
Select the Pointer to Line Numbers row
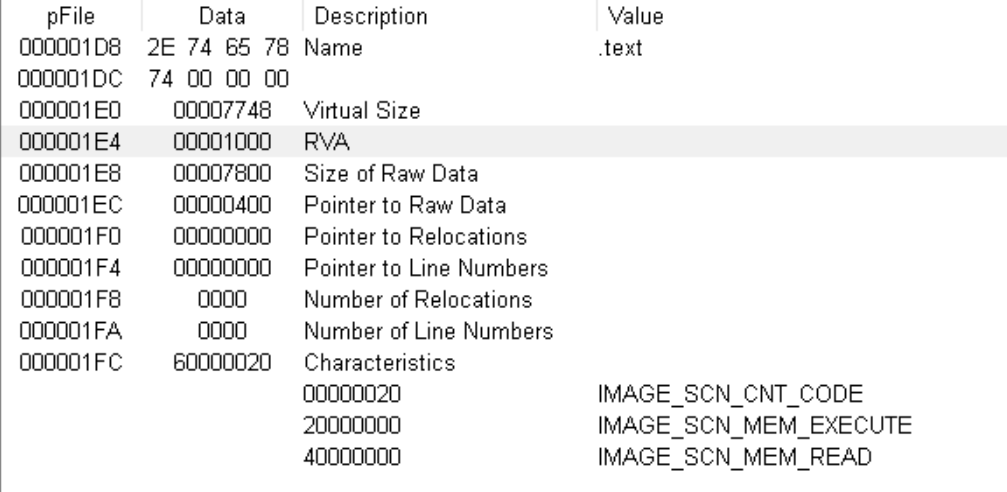coord(504,268)
